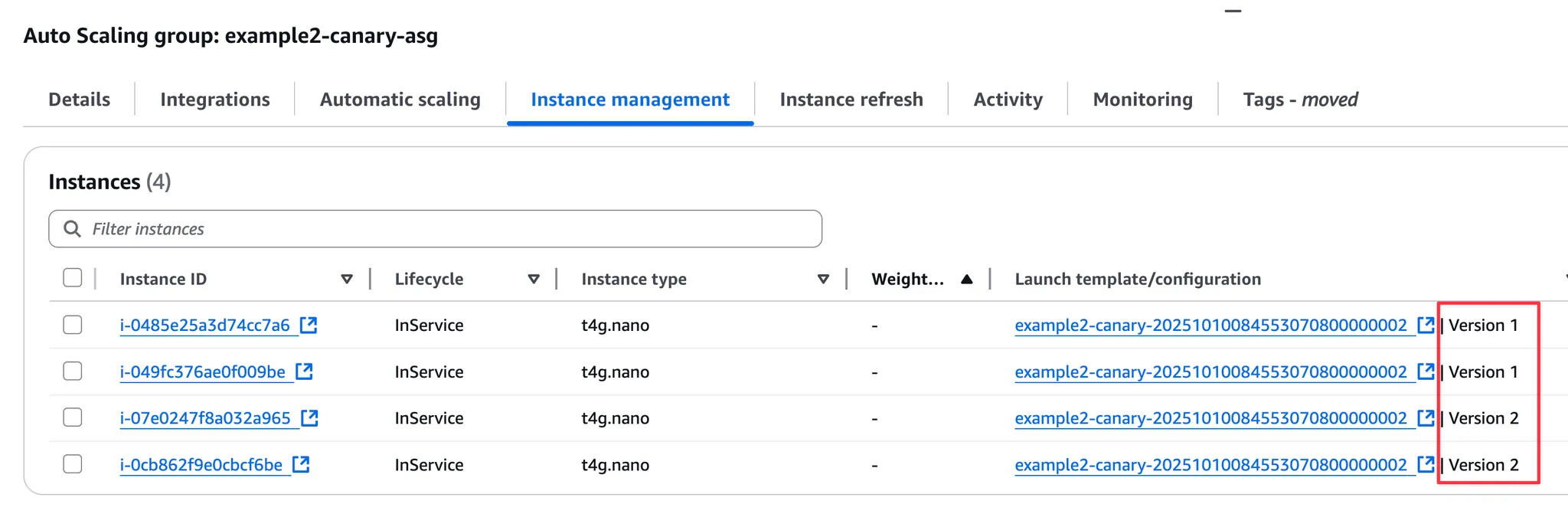Click external link icon beside i-049fc376ae0f009be

pyautogui.click(x=304, y=372)
